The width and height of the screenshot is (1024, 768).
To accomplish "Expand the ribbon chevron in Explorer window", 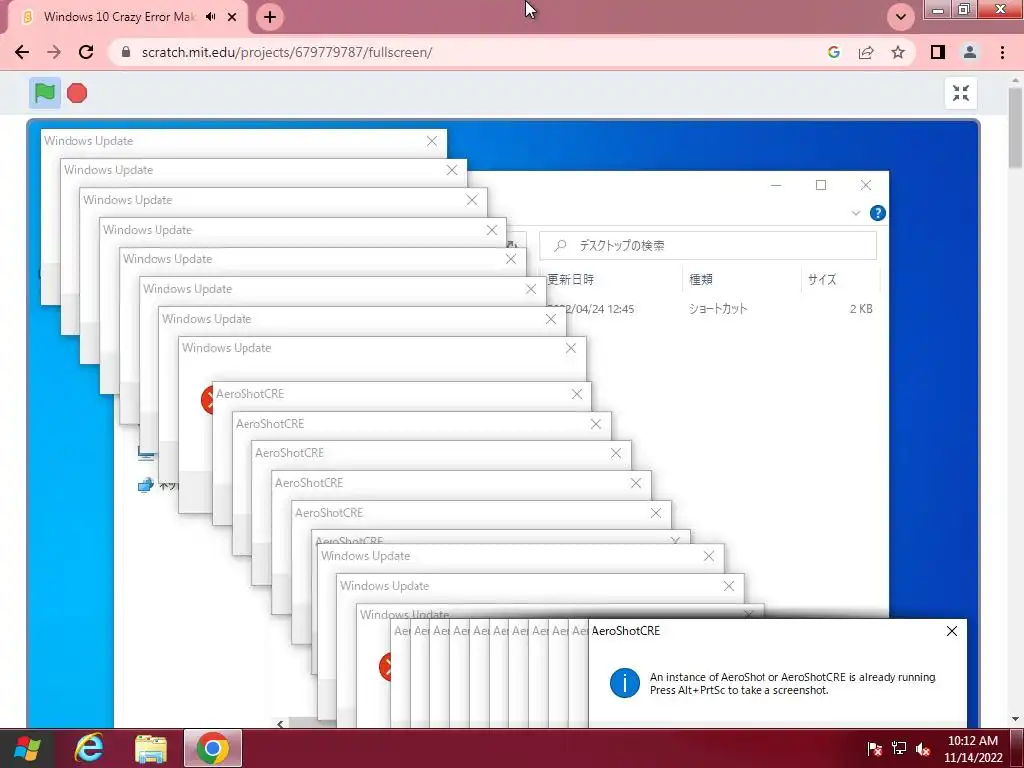I will click(x=856, y=213).
